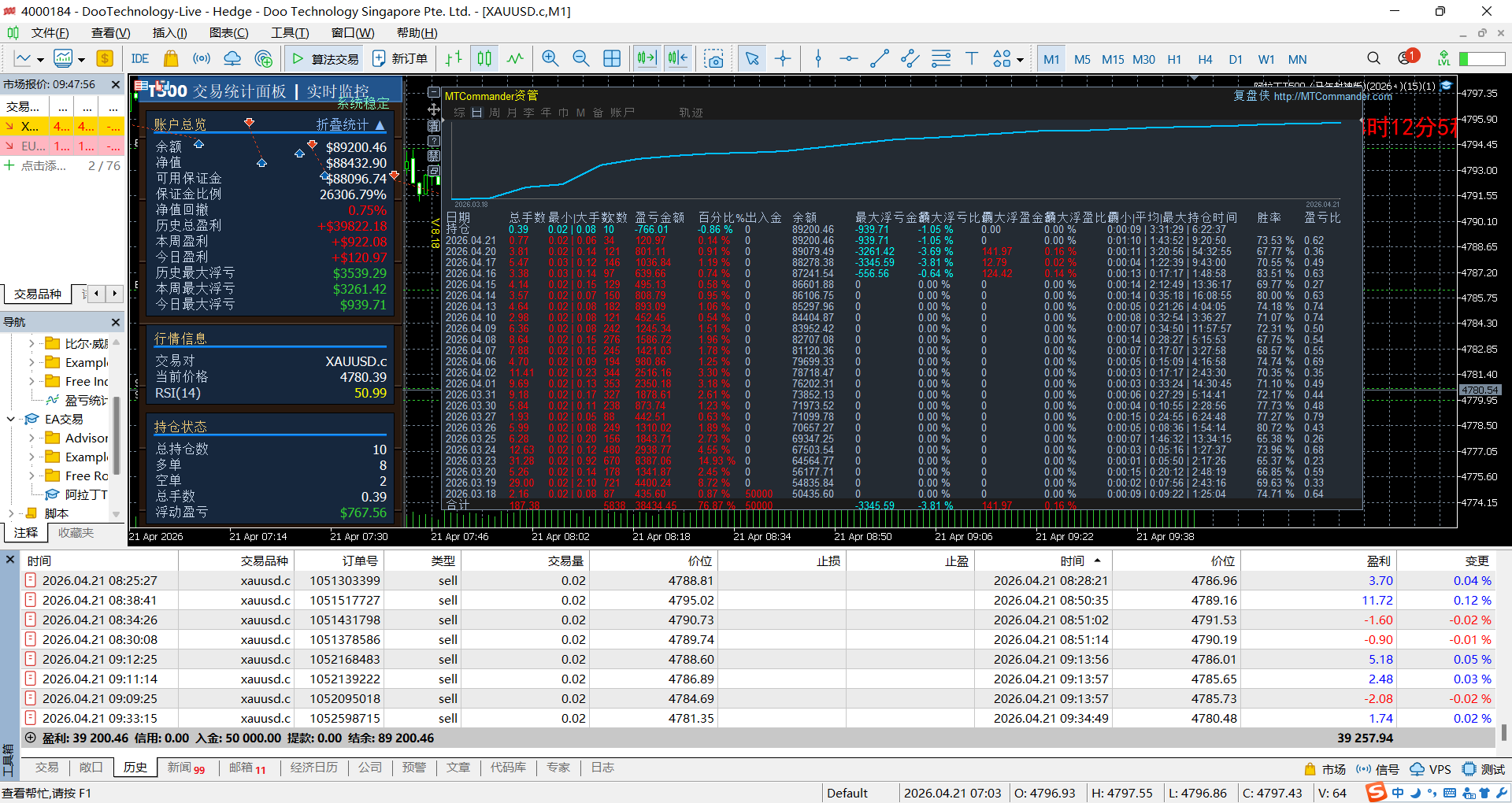1512x803 pixels.
Task: Click the text label tool icon
Action: tap(971, 58)
